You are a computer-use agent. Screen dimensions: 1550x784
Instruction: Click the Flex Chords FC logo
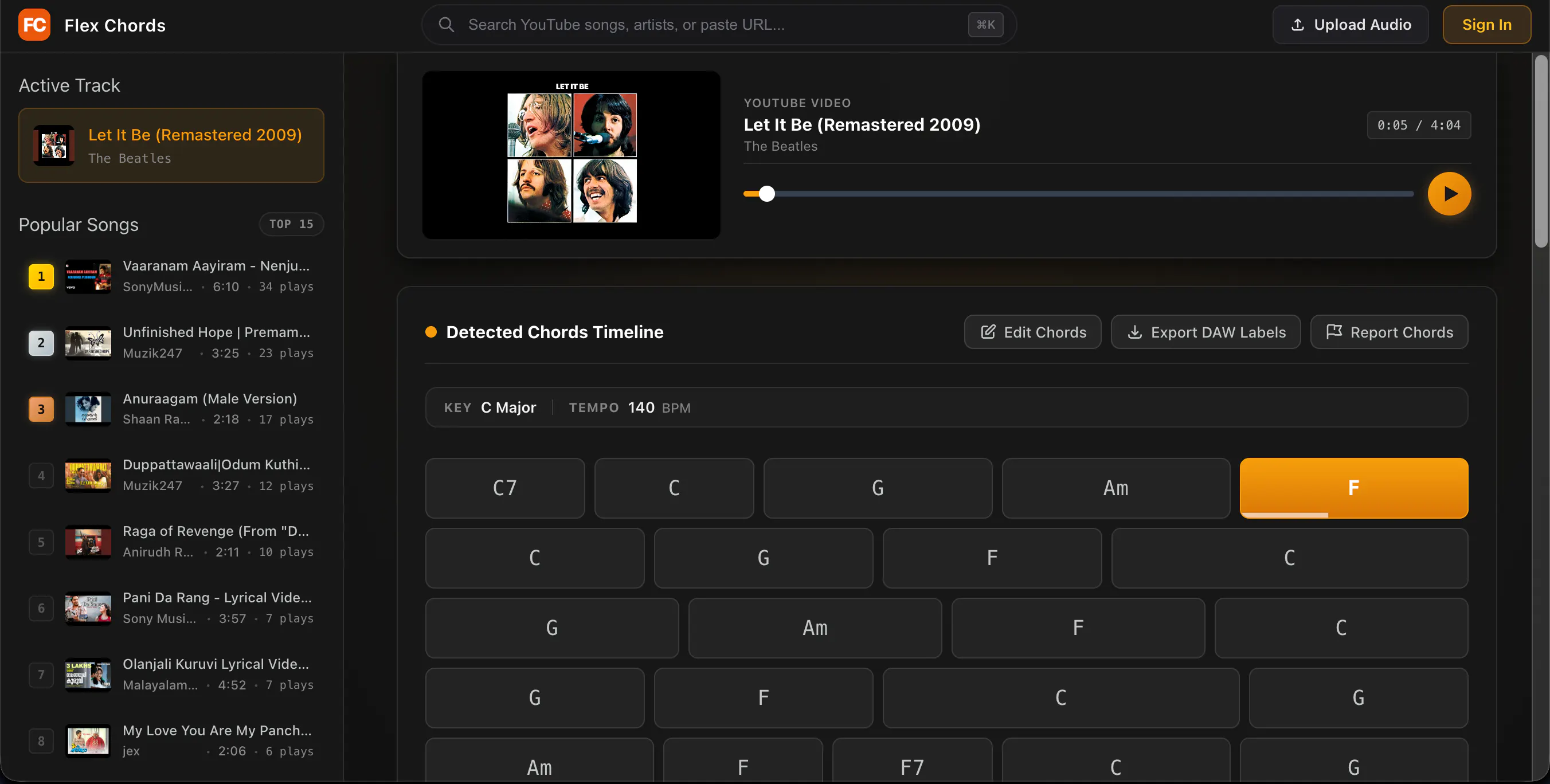tap(34, 25)
